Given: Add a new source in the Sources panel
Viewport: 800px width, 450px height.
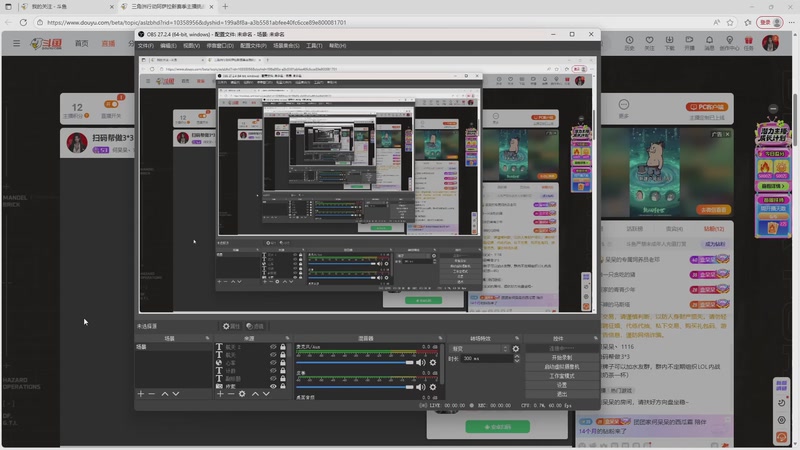Looking at the screenshot, I should (220, 394).
